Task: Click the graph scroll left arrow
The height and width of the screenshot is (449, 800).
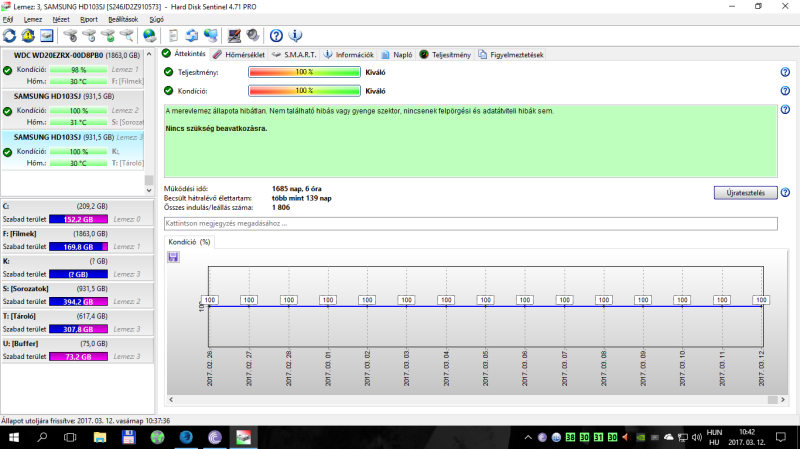Action: click(x=171, y=400)
